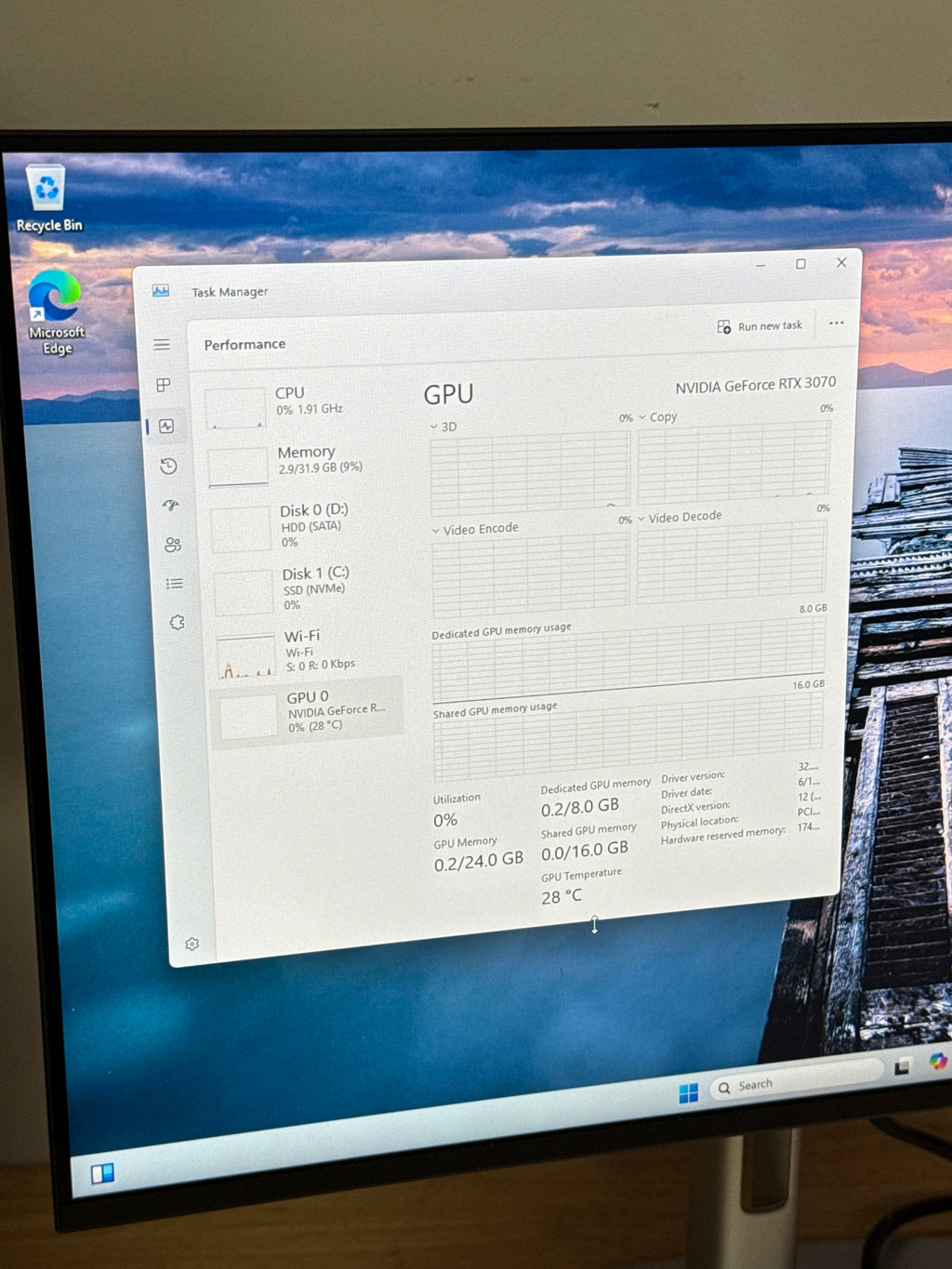Click the 0% Utilization value
This screenshot has width=952, height=1269.
point(445,821)
